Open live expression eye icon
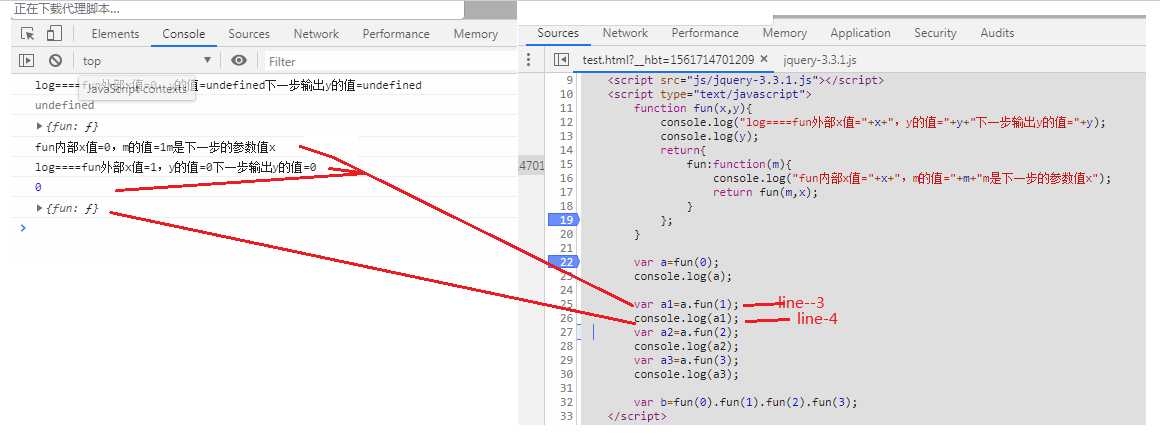The height and width of the screenshot is (442, 1160). click(238, 61)
